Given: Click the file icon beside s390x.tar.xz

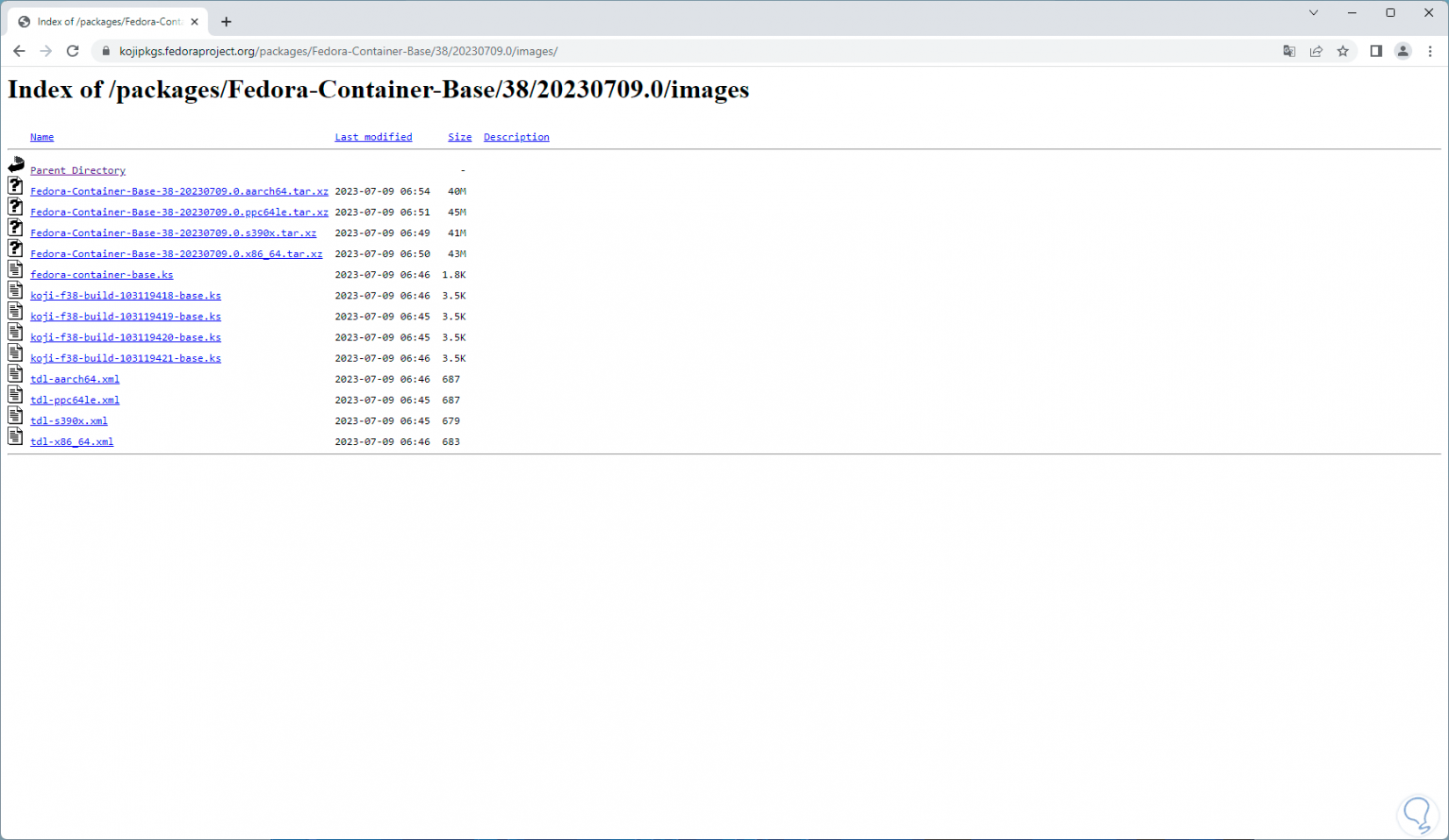Looking at the screenshot, I should click(x=16, y=227).
